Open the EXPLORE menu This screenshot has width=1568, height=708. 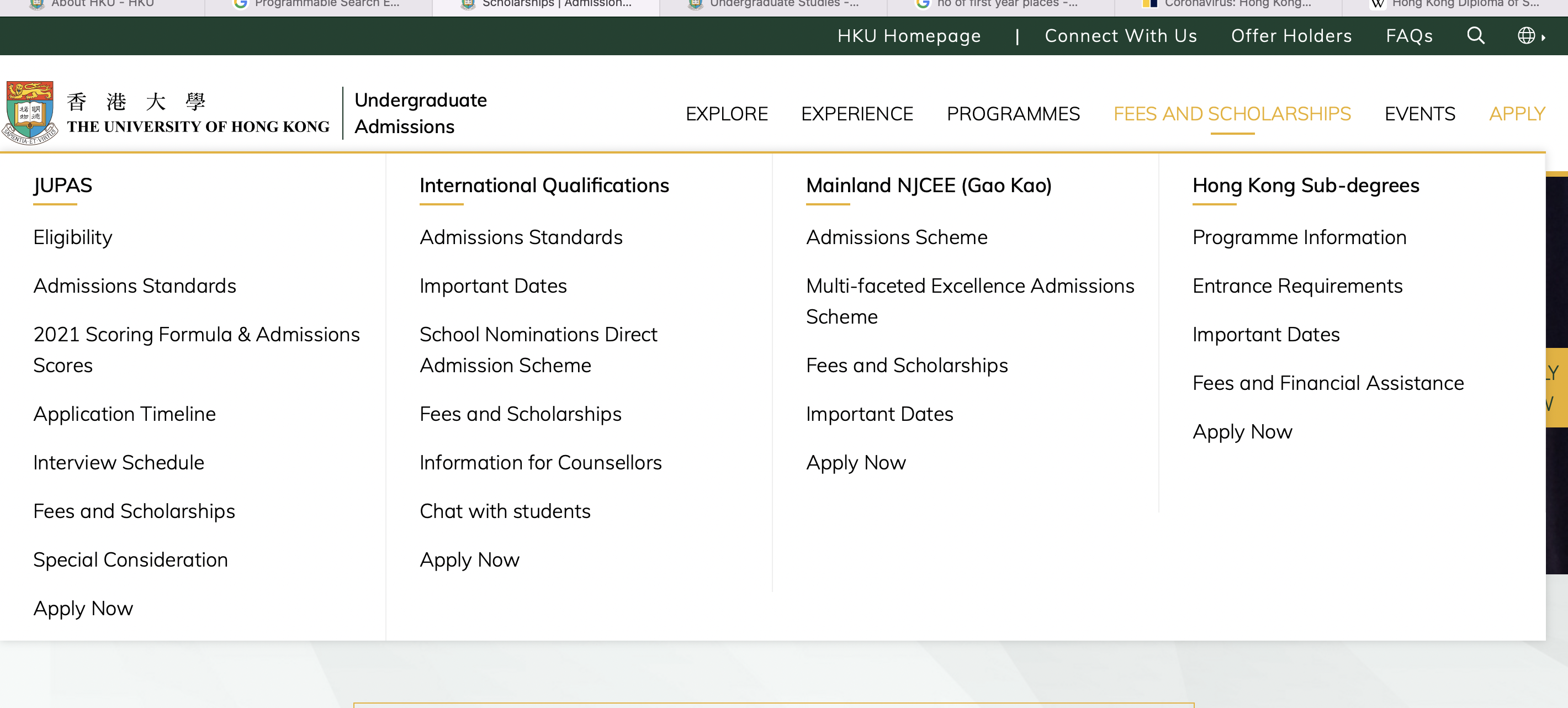[x=727, y=114]
